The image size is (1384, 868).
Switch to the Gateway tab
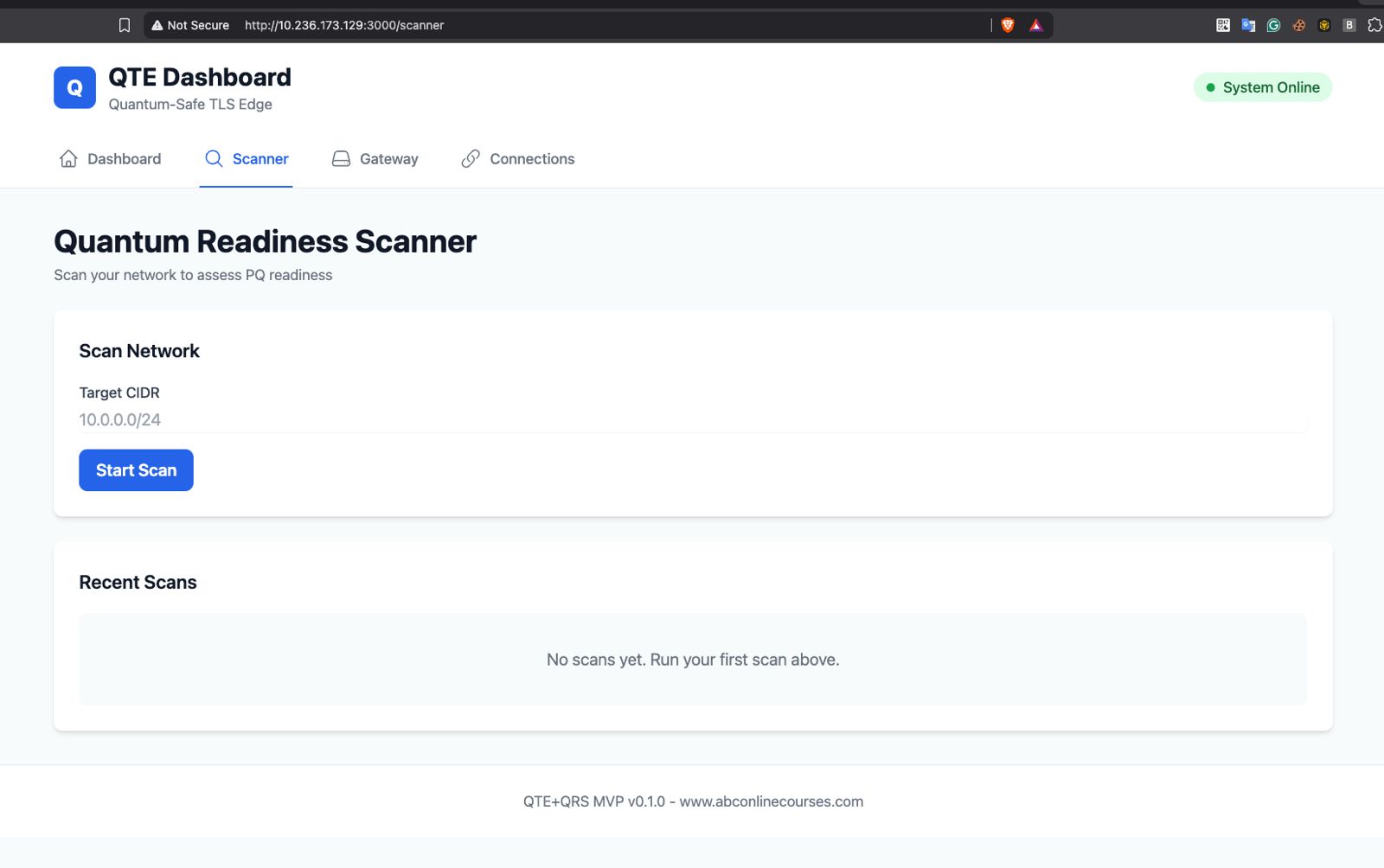[375, 158]
